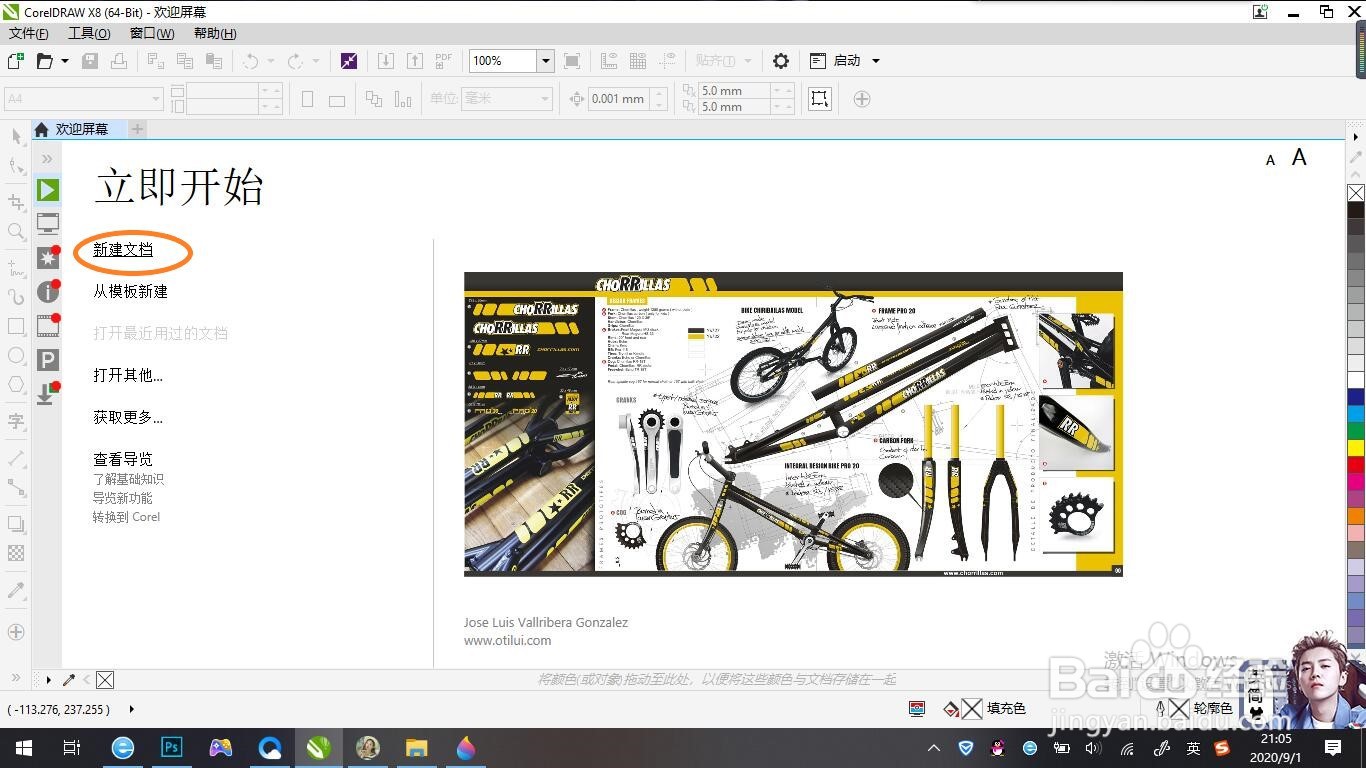
Task: Open Options via the gear icon
Action: tap(781, 61)
